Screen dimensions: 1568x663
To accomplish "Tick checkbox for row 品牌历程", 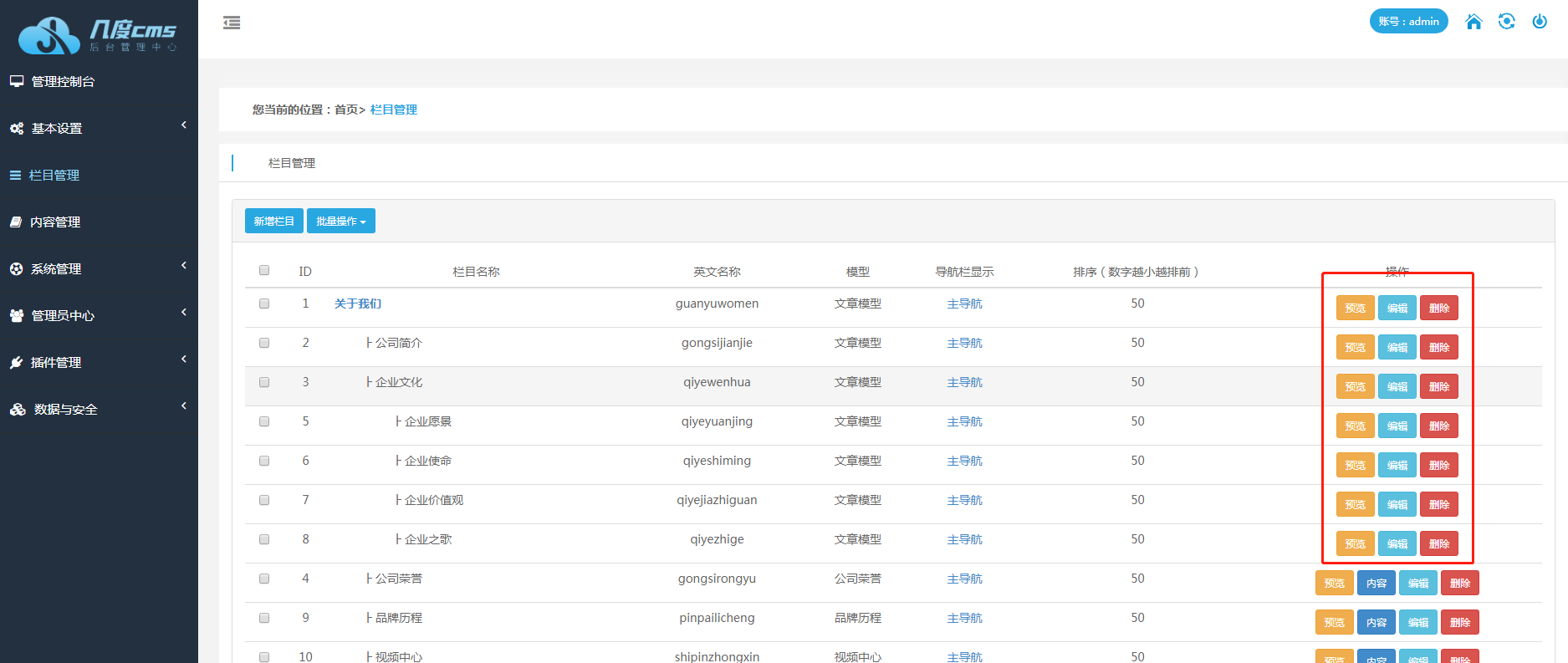I will click(264, 618).
